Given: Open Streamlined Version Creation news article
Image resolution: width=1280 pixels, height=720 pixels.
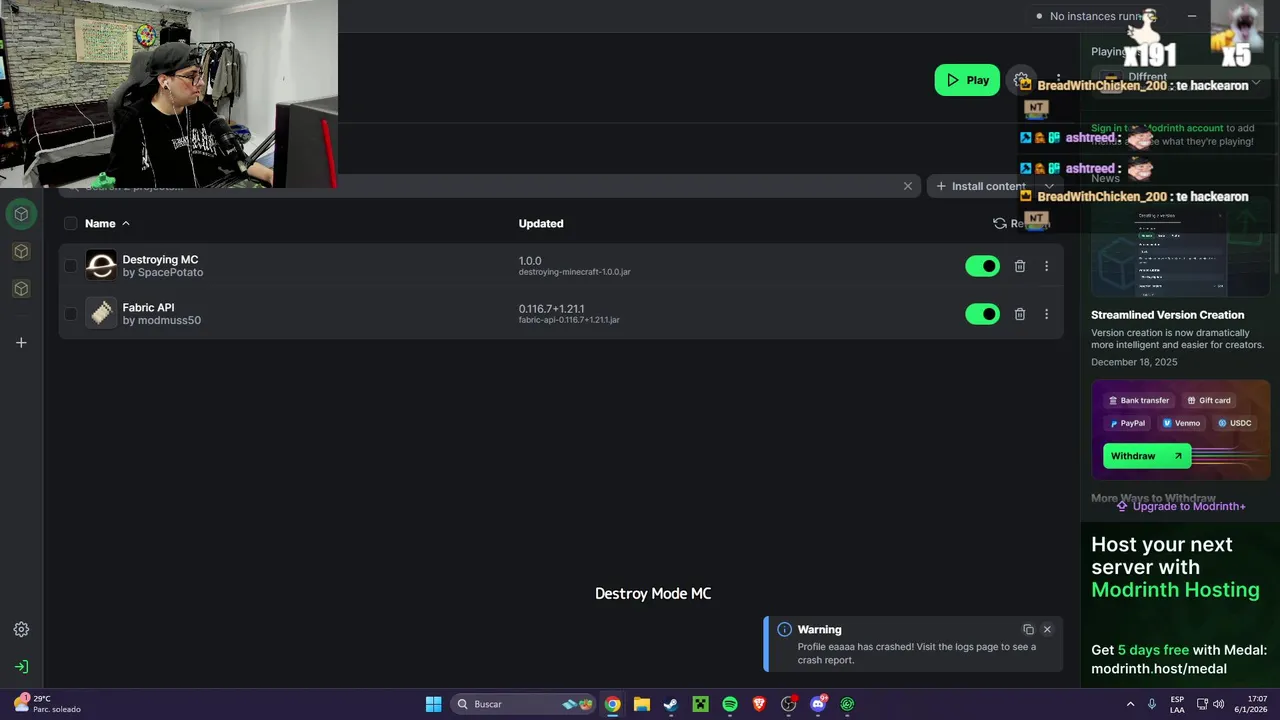Looking at the screenshot, I should (1167, 315).
